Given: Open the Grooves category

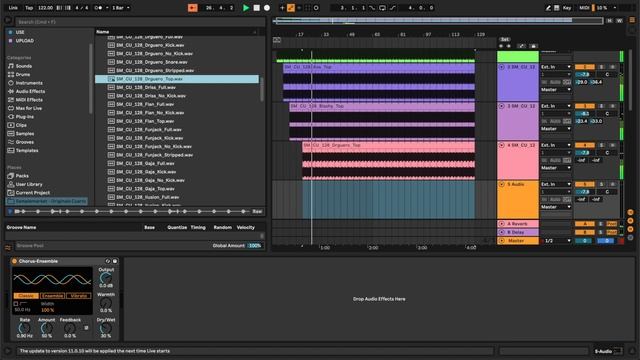Looking at the screenshot, I should (x=24, y=142).
